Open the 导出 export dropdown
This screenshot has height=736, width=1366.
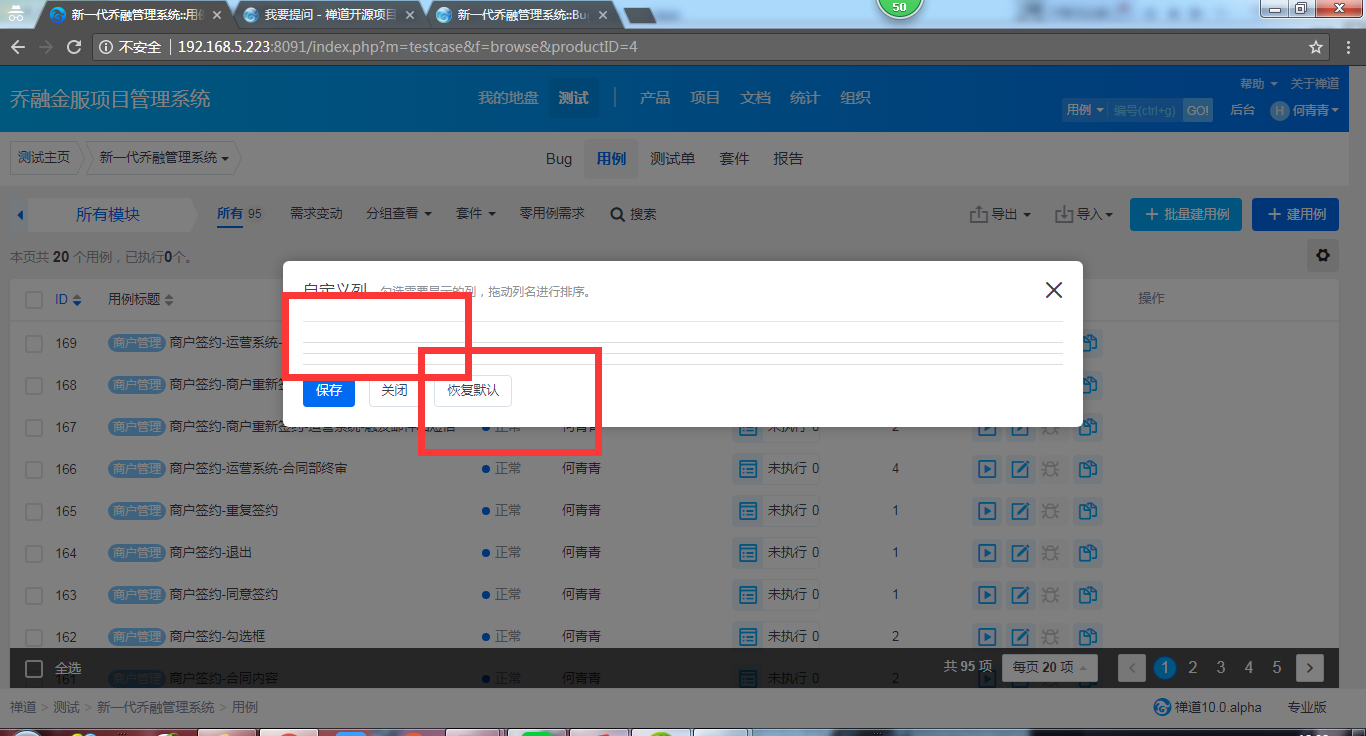click(x=1000, y=214)
